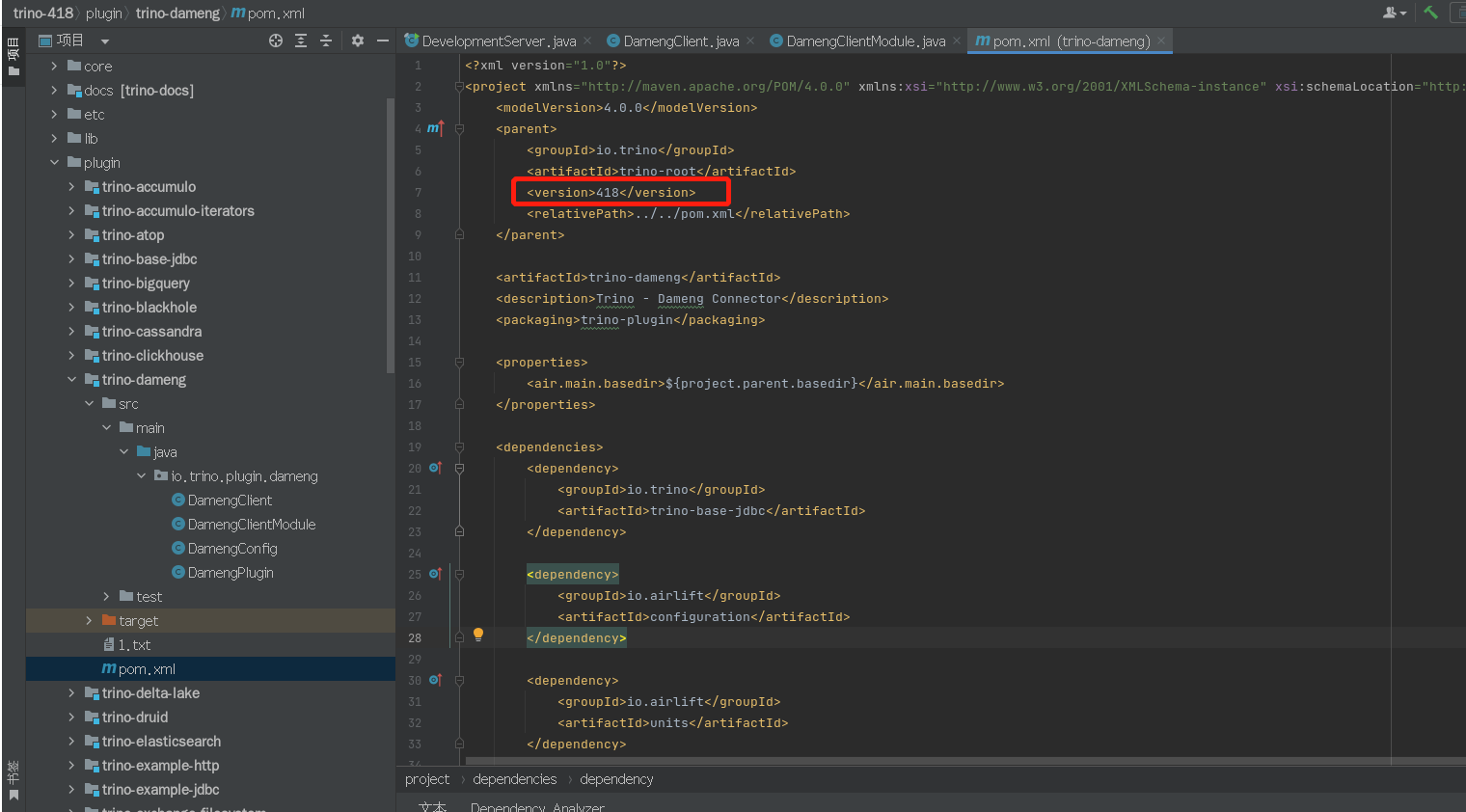Toggle the fold marker at line 2 project
Viewport: 1466px width, 812px height.
coord(459,86)
